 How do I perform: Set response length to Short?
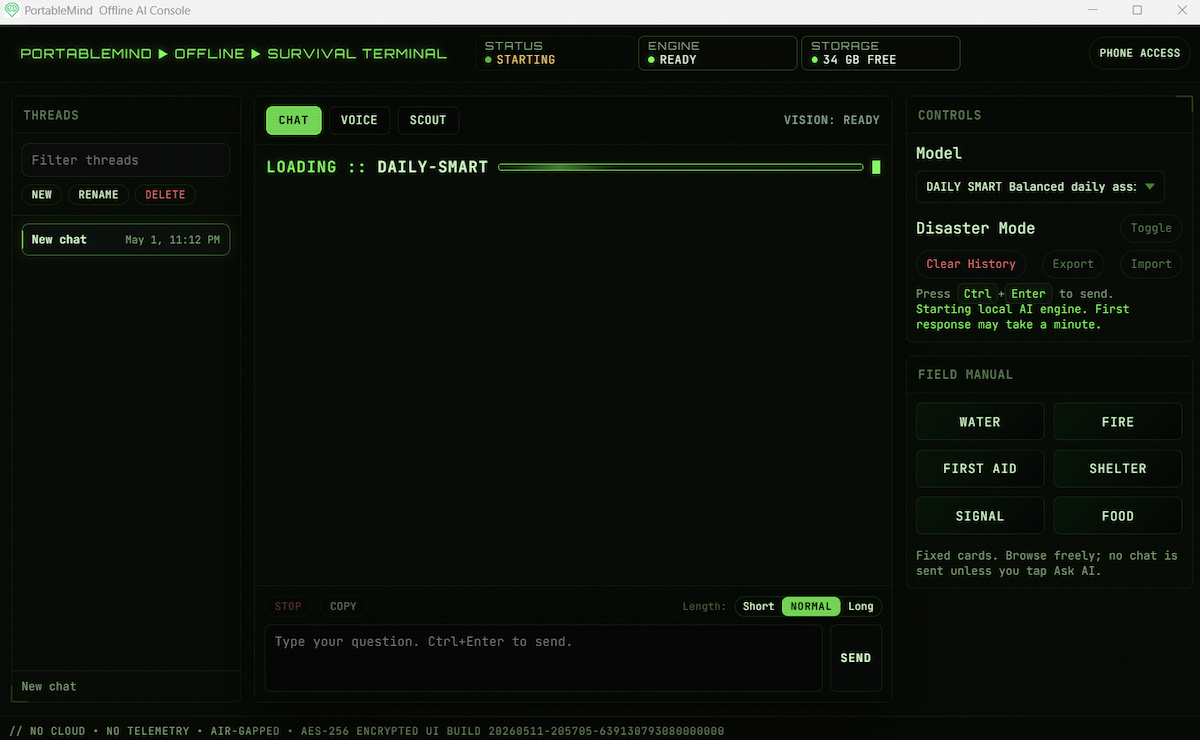759,606
